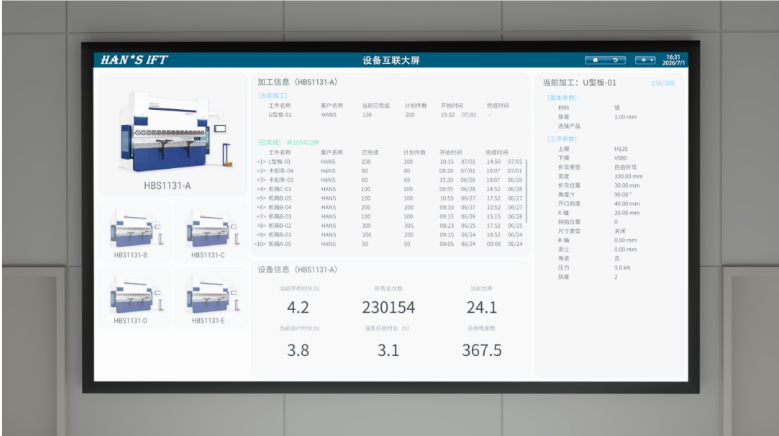Screen dimensions: 779x436
Task: Open the dropdown arrow beside the gear icon
Action: tap(651, 60)
